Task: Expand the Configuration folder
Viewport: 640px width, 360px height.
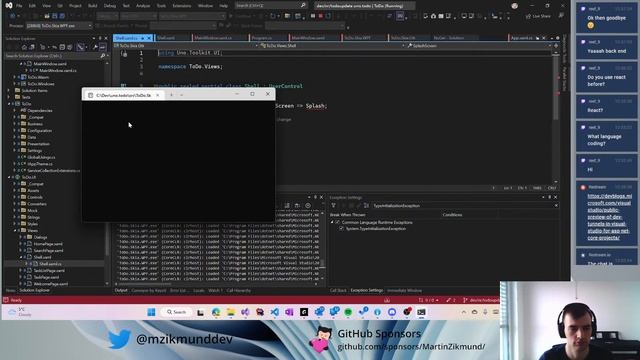Action: coord(14,131)
